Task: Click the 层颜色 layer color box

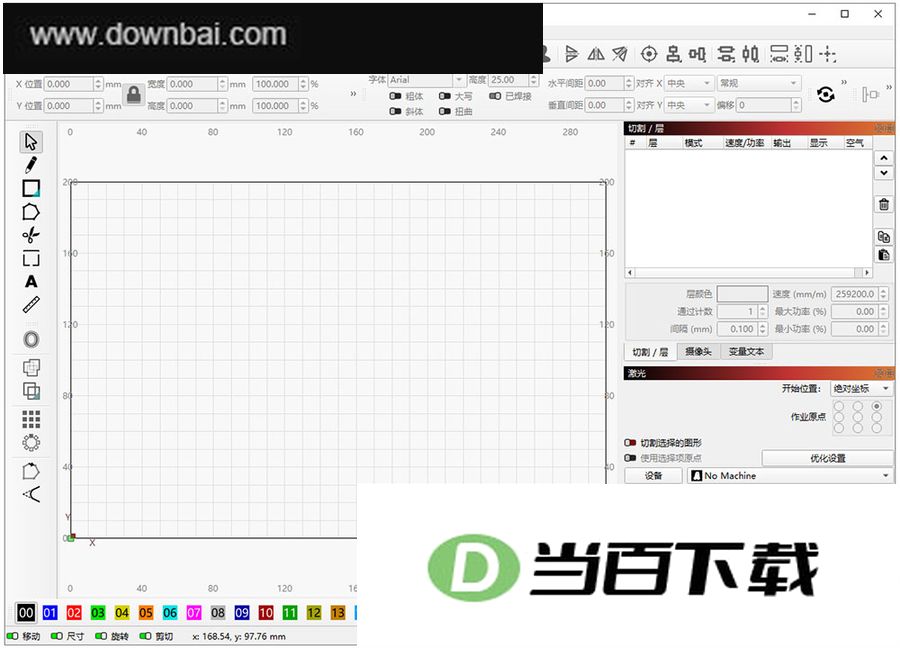Action: click(x=742, y=294)
